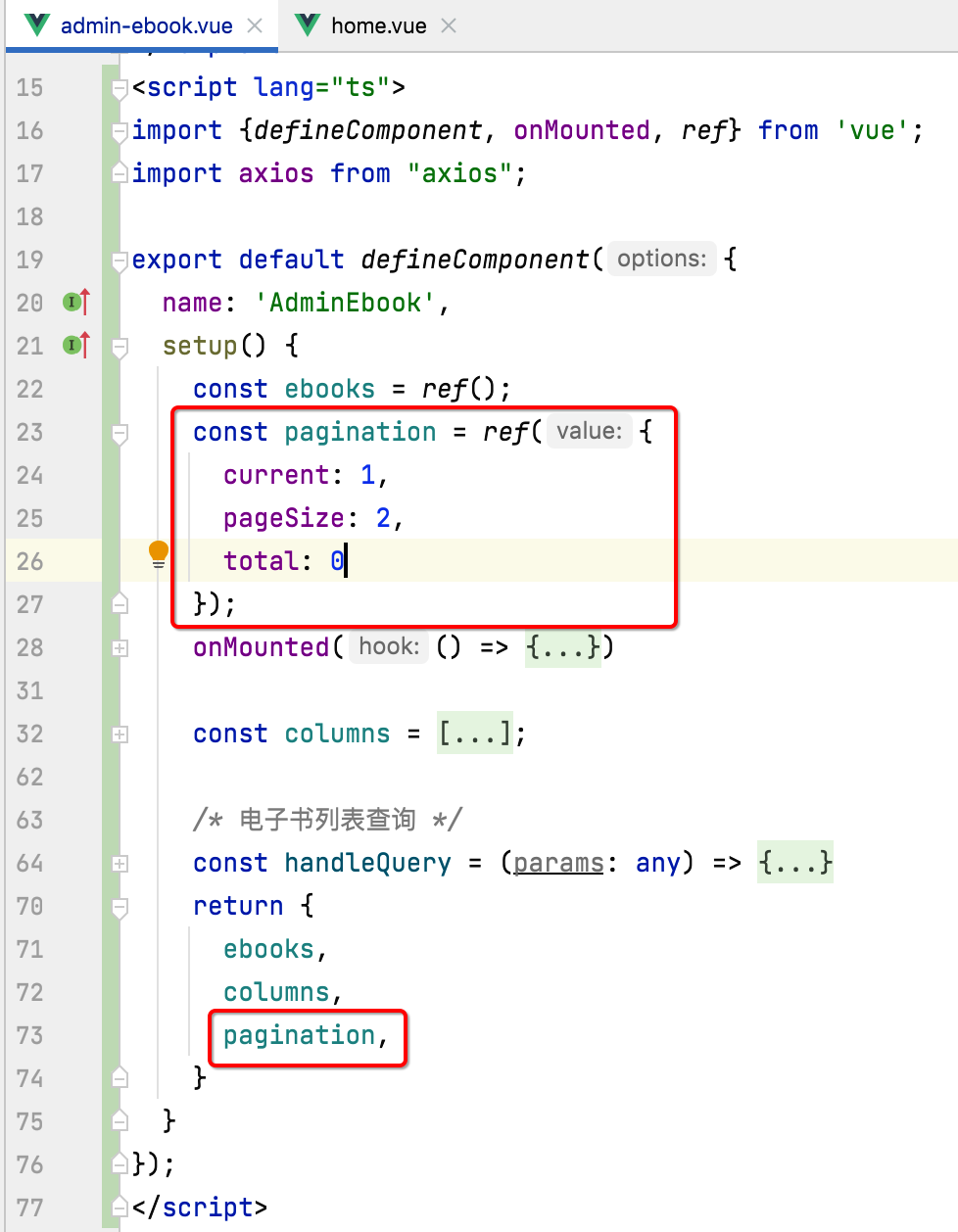Click the underlined 'params' parameter

558,863
